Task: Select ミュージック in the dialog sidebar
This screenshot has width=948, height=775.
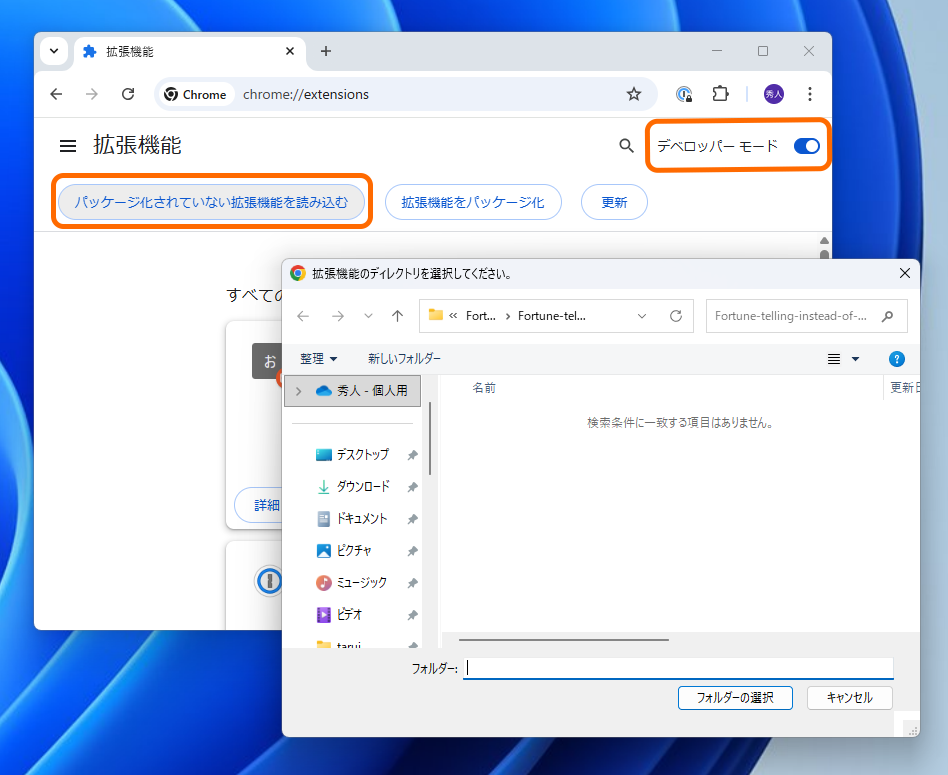Action: 361,582
